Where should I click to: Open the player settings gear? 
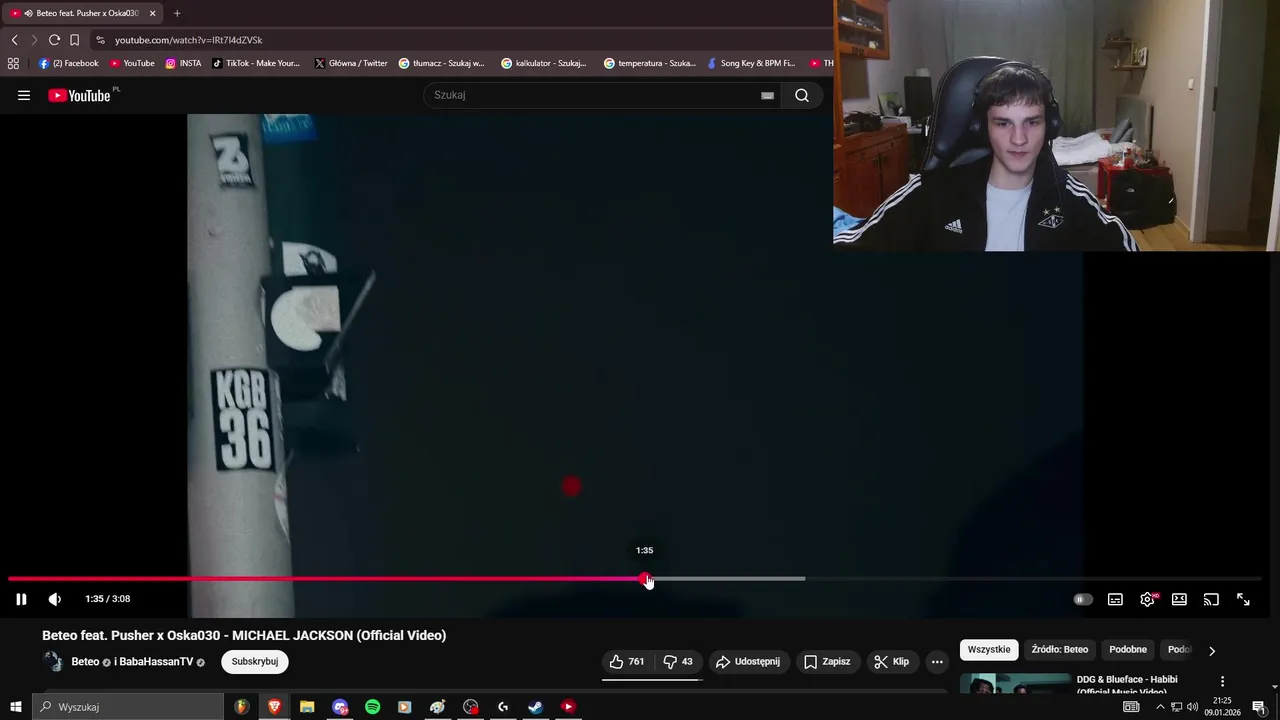pos(1147,599)
